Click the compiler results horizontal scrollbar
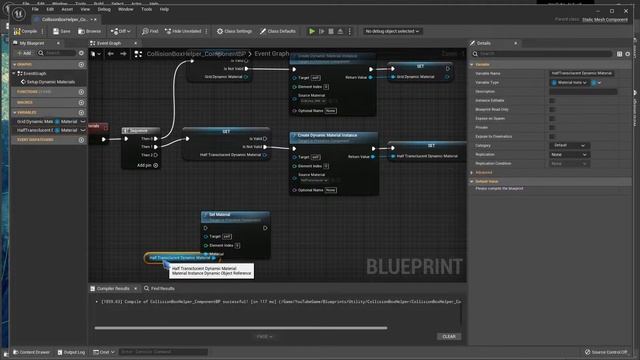This screenshot has height=360, width=640. click(x=241, y=327)
